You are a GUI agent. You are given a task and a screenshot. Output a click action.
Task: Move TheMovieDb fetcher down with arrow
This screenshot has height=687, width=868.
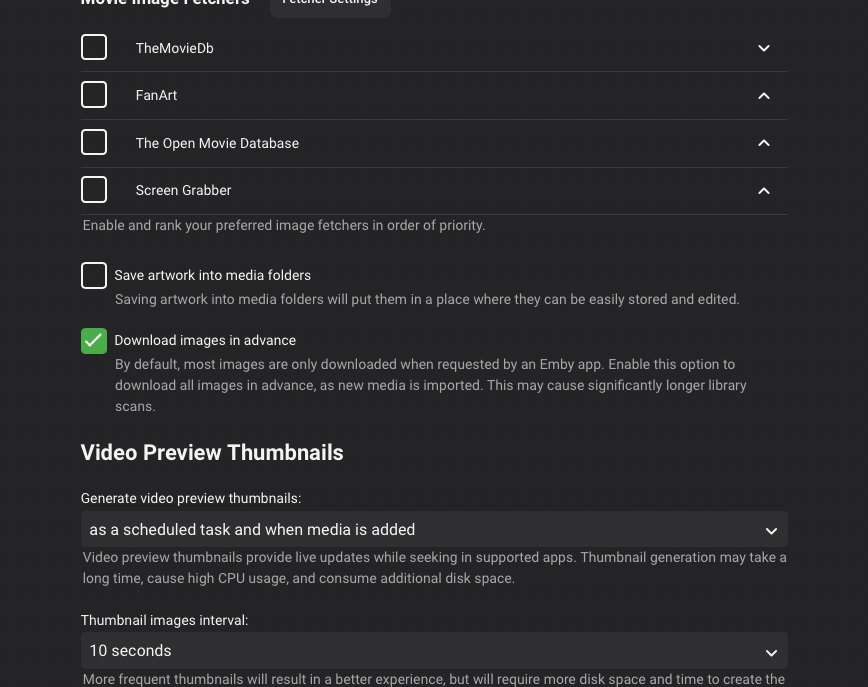point(764,48)
